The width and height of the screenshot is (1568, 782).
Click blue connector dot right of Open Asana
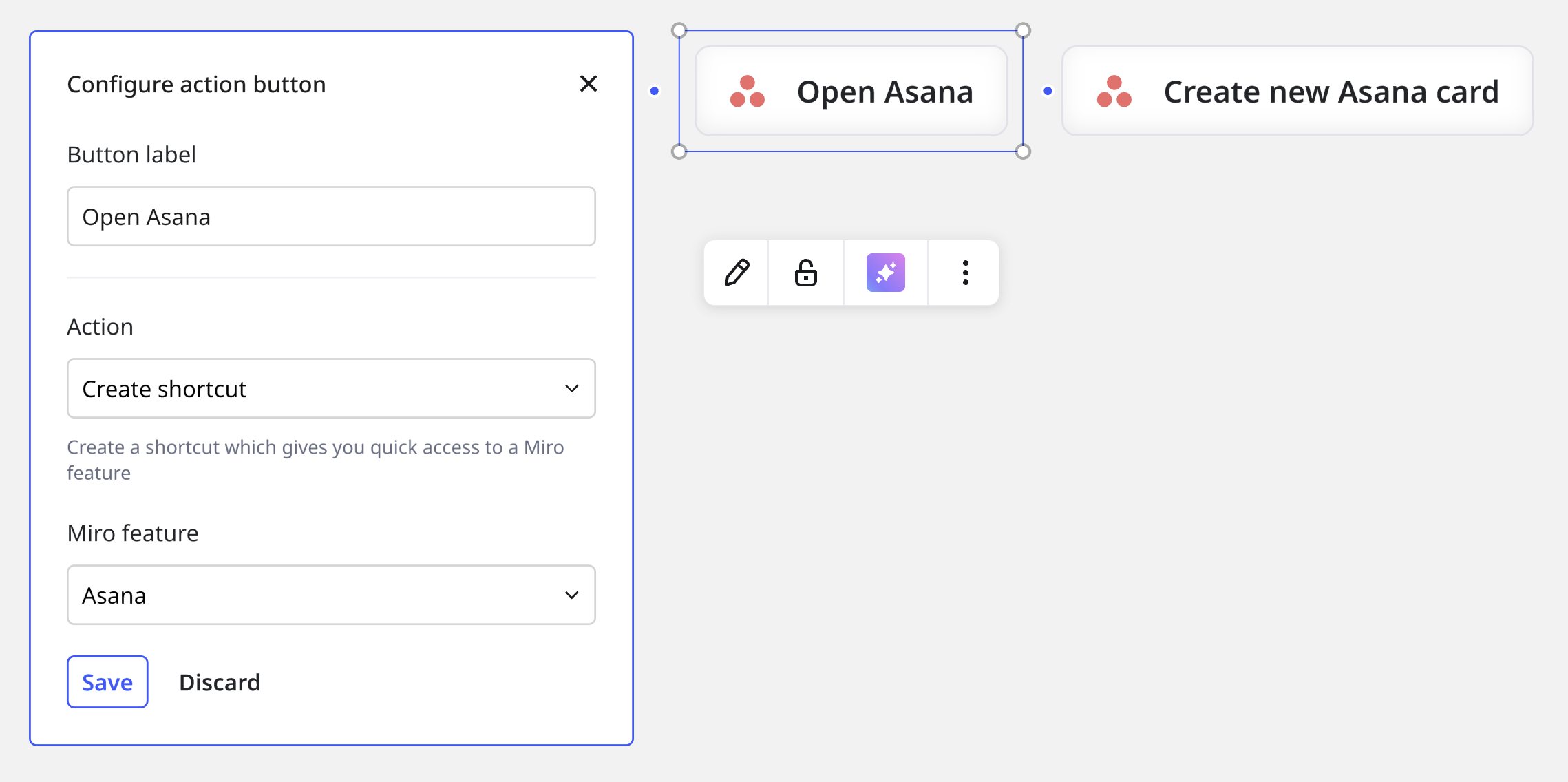click(x=1048, y=91)
